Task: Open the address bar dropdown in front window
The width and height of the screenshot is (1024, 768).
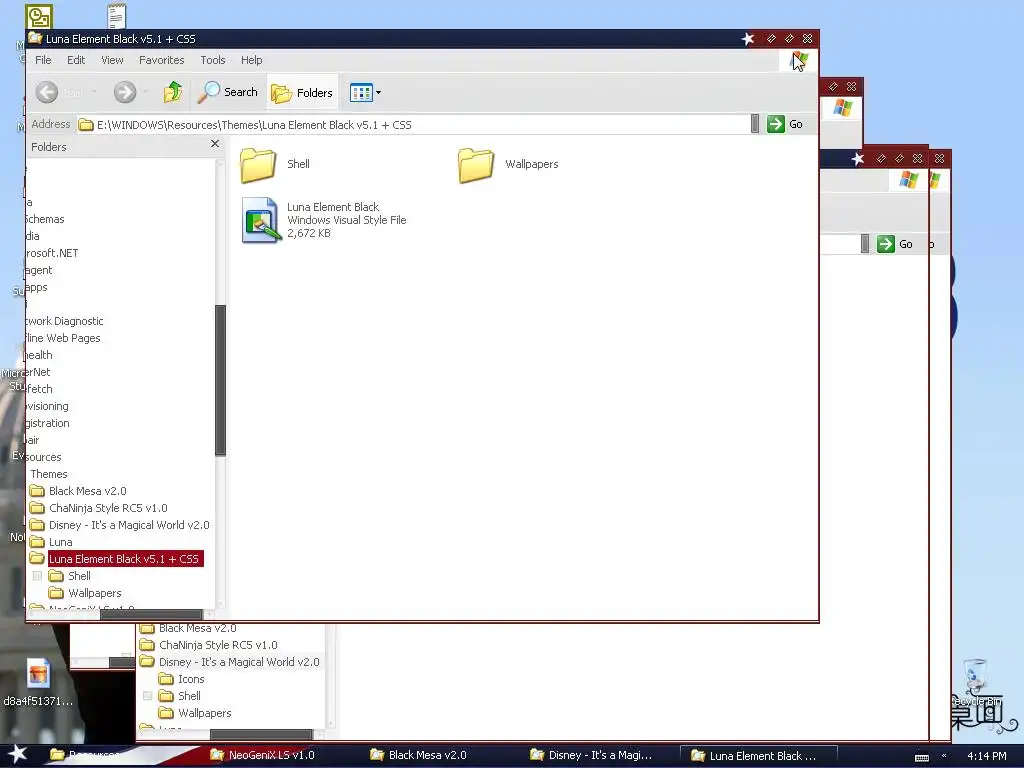Action: (755, 124)
